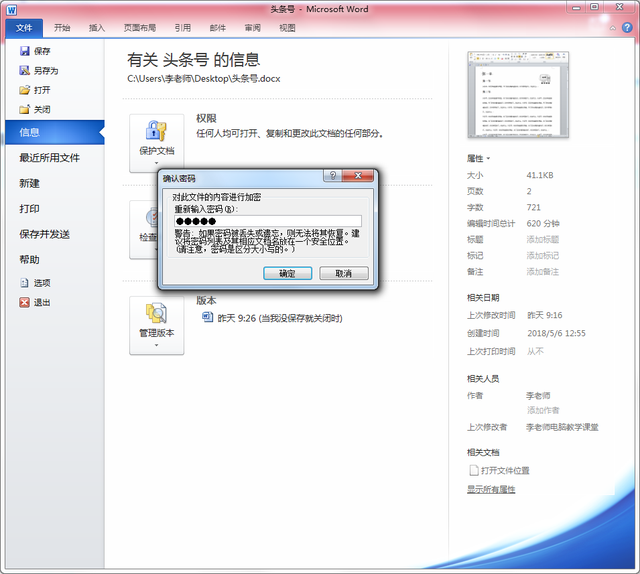Switch to the Page Layout (页面布局) tab

click(140, 28)
